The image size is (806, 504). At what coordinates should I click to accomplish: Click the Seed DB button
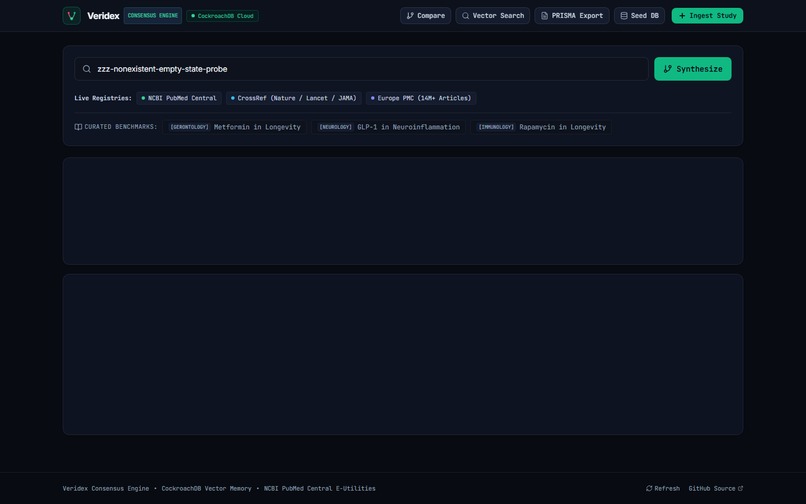point(639,15)
